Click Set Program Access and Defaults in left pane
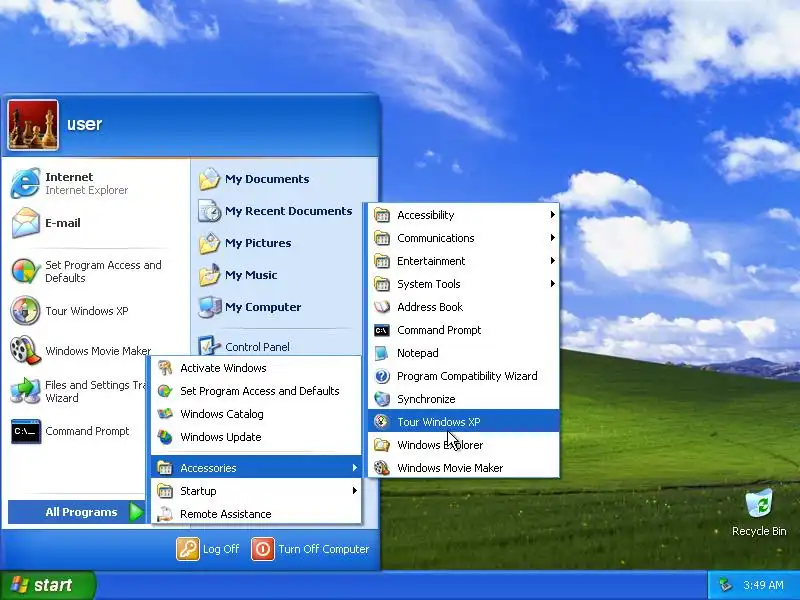 click(97, 271)
